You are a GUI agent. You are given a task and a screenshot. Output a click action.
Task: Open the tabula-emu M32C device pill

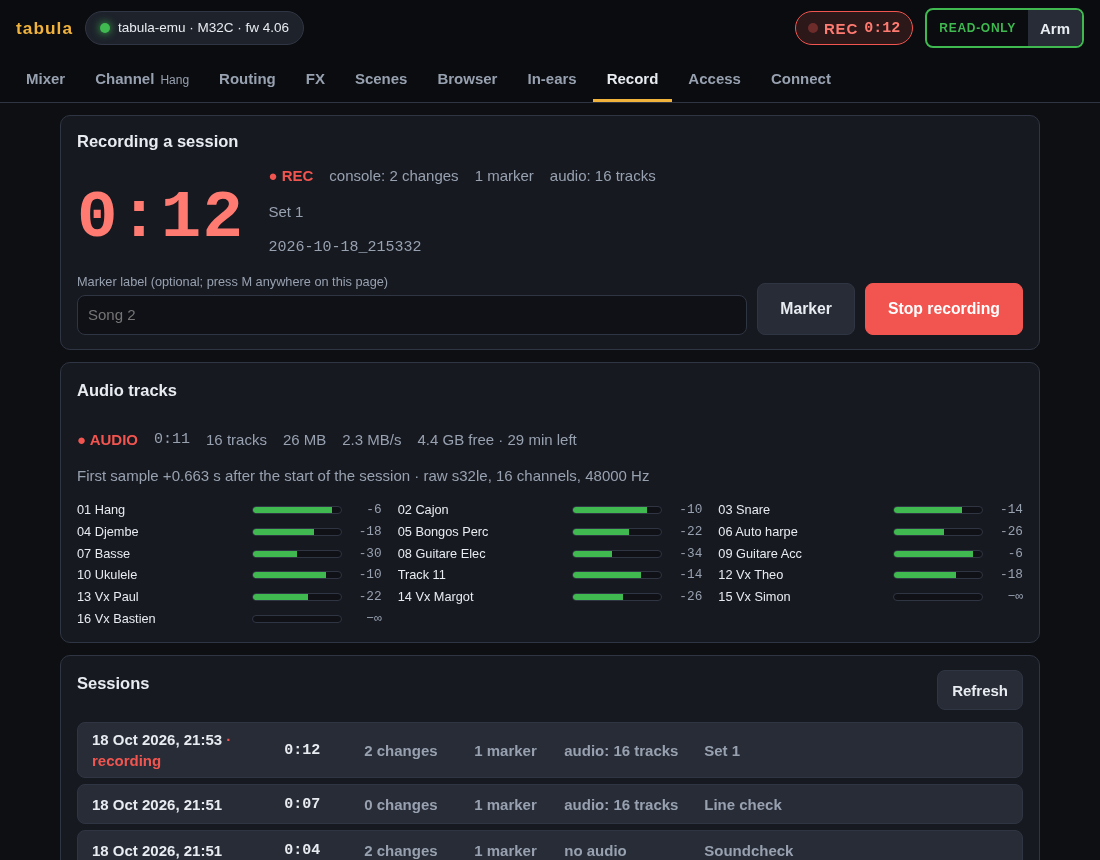[x=194, y=28]
